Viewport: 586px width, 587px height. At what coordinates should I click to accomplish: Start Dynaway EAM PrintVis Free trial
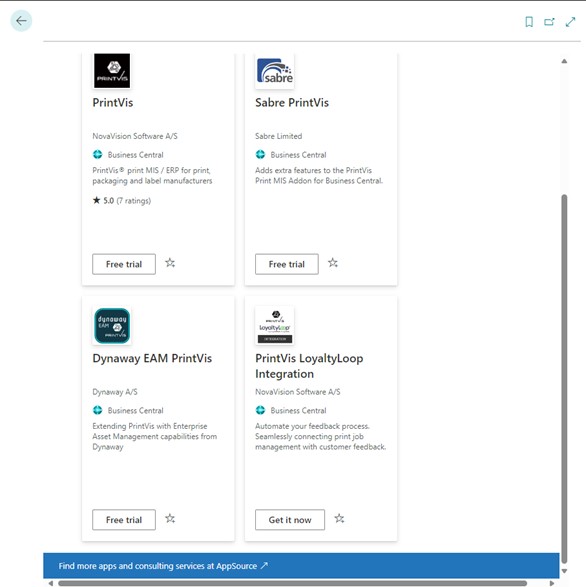(x=124, y=520)
